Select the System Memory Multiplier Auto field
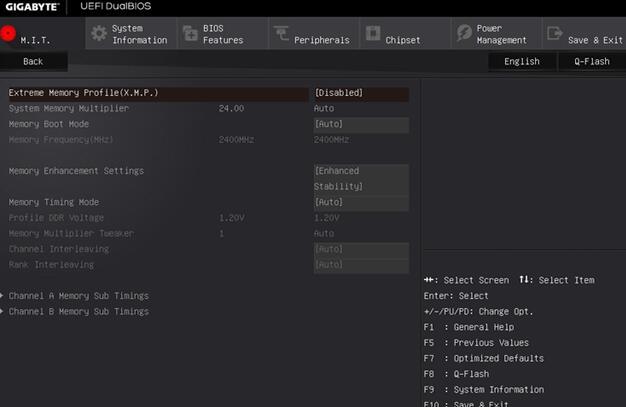626x407 pixels. [324, 108]
